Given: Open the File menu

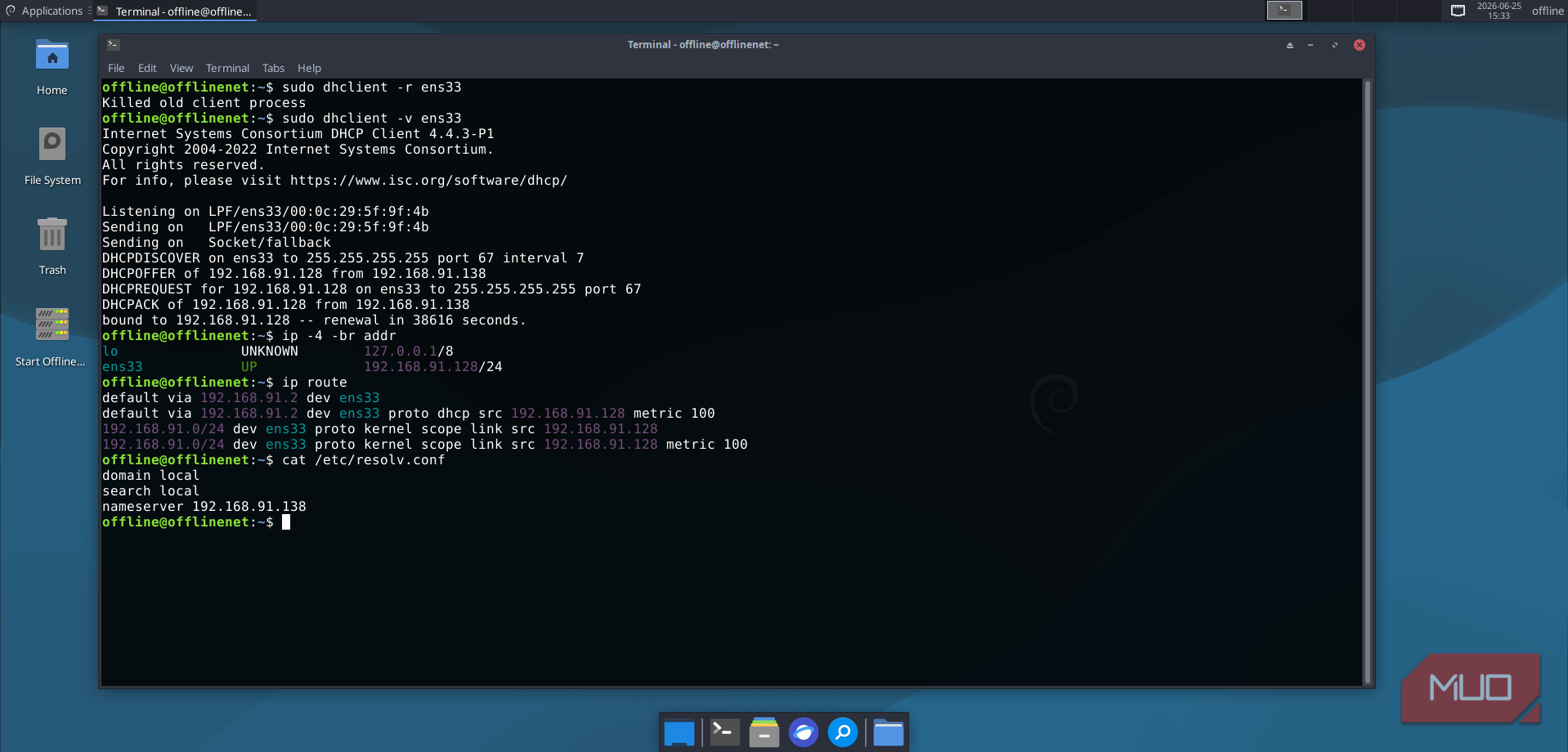Looking at the screenshot, I should pos(116,68).
